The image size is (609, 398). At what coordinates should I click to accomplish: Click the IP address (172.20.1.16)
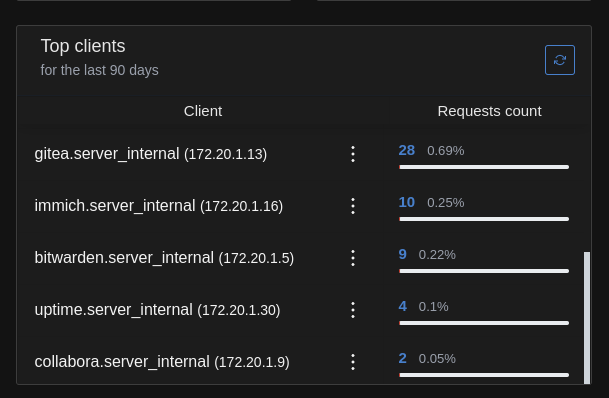click(x=242, y=207)
